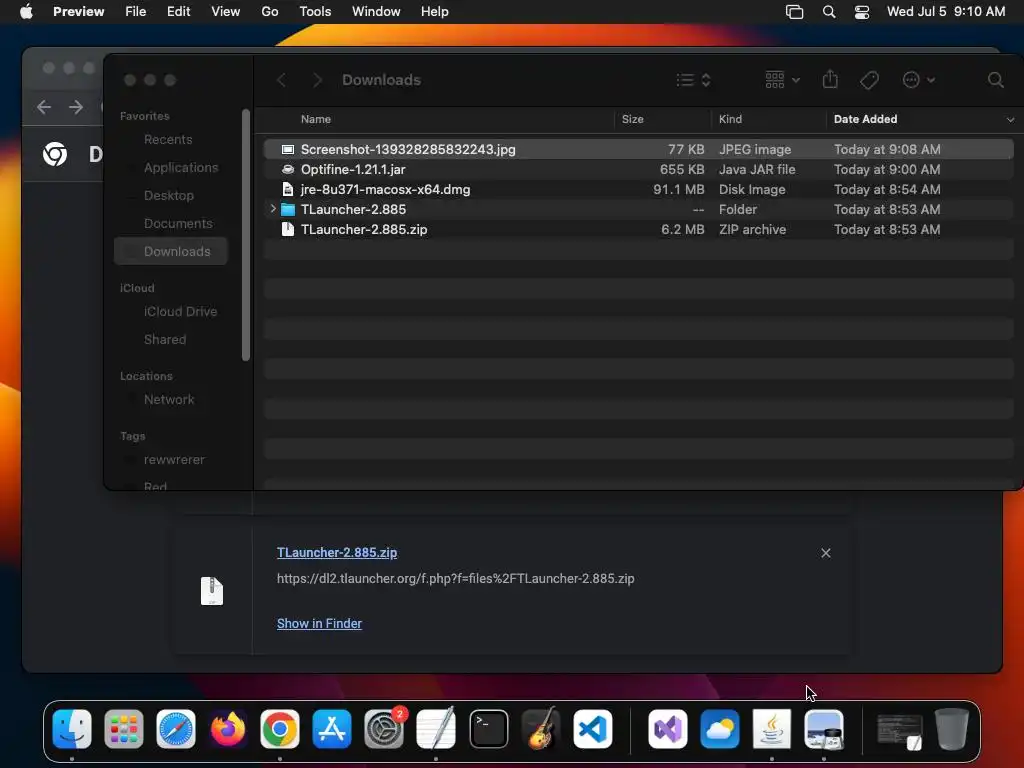The image size is (1024, 768).
Task: Open Google Chrome from the Dock
Action: [280, 728]
